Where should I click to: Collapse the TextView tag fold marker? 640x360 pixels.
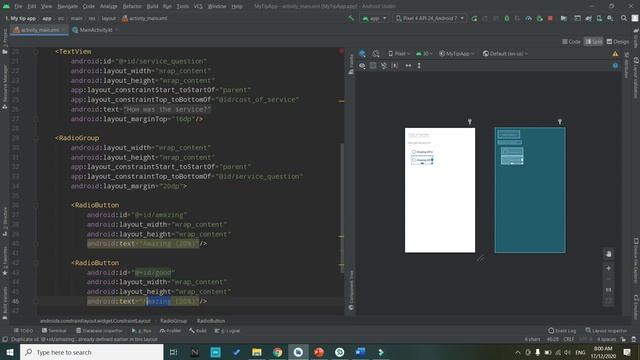coord(36,52)
